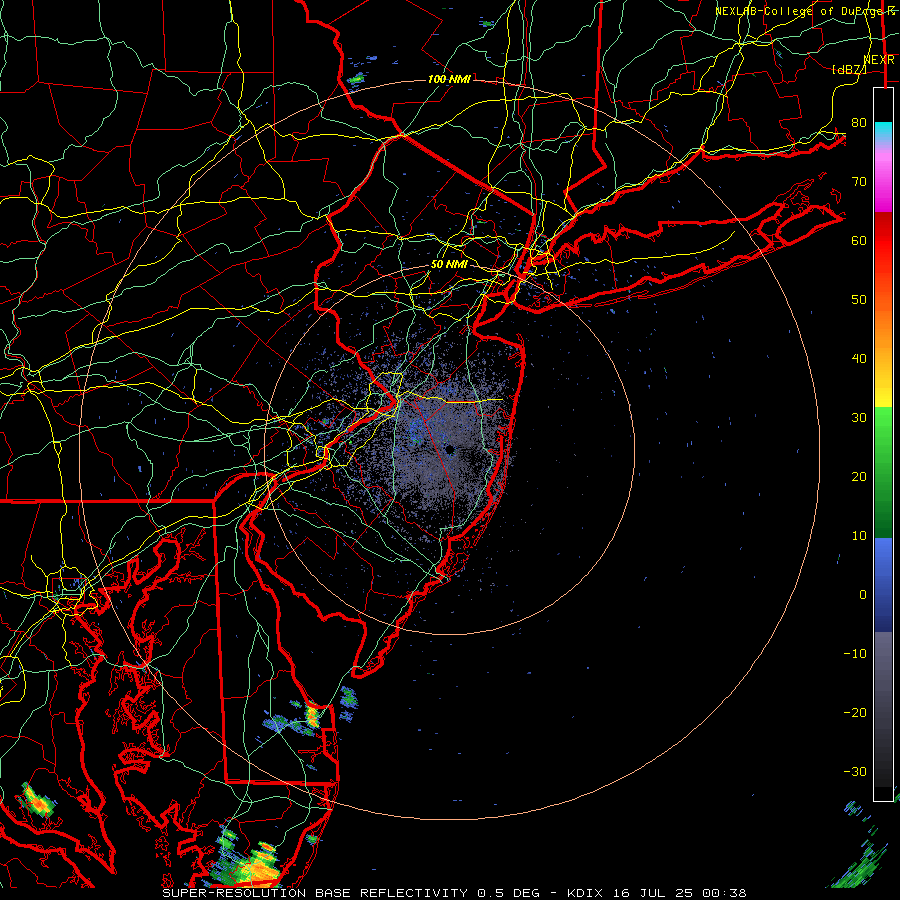
Task: Click the cyan segment of the color bar
Action: pos(883,132)
